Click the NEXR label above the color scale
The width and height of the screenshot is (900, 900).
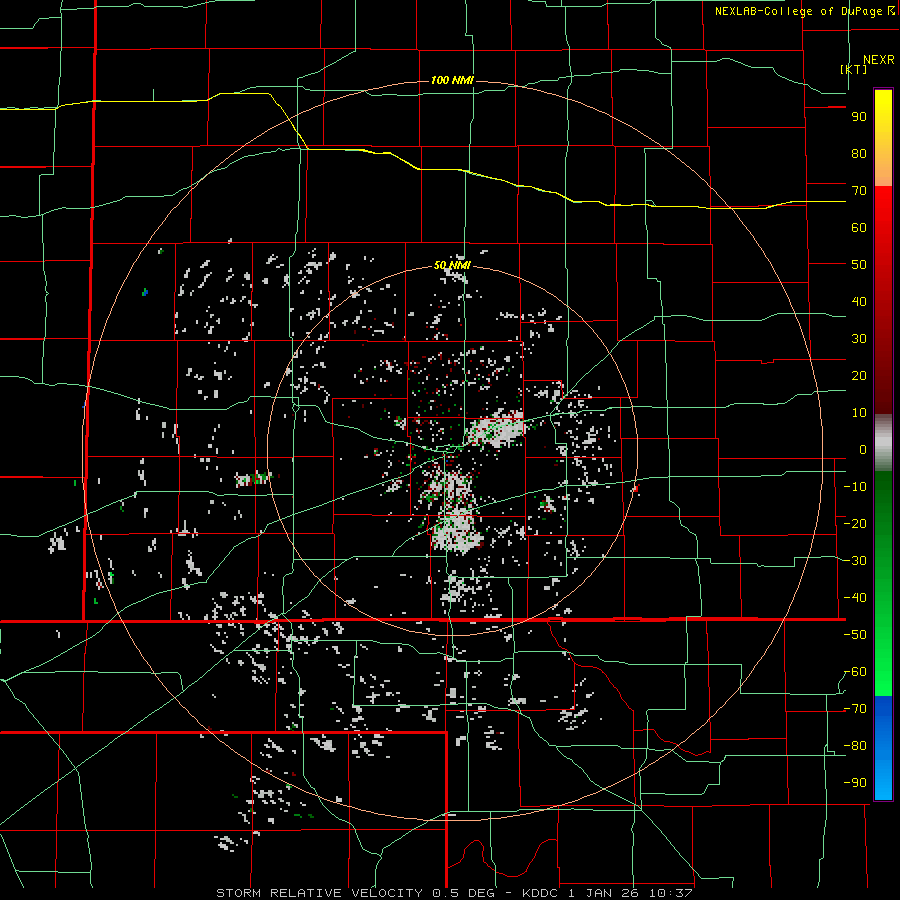[x=879, y=60]
